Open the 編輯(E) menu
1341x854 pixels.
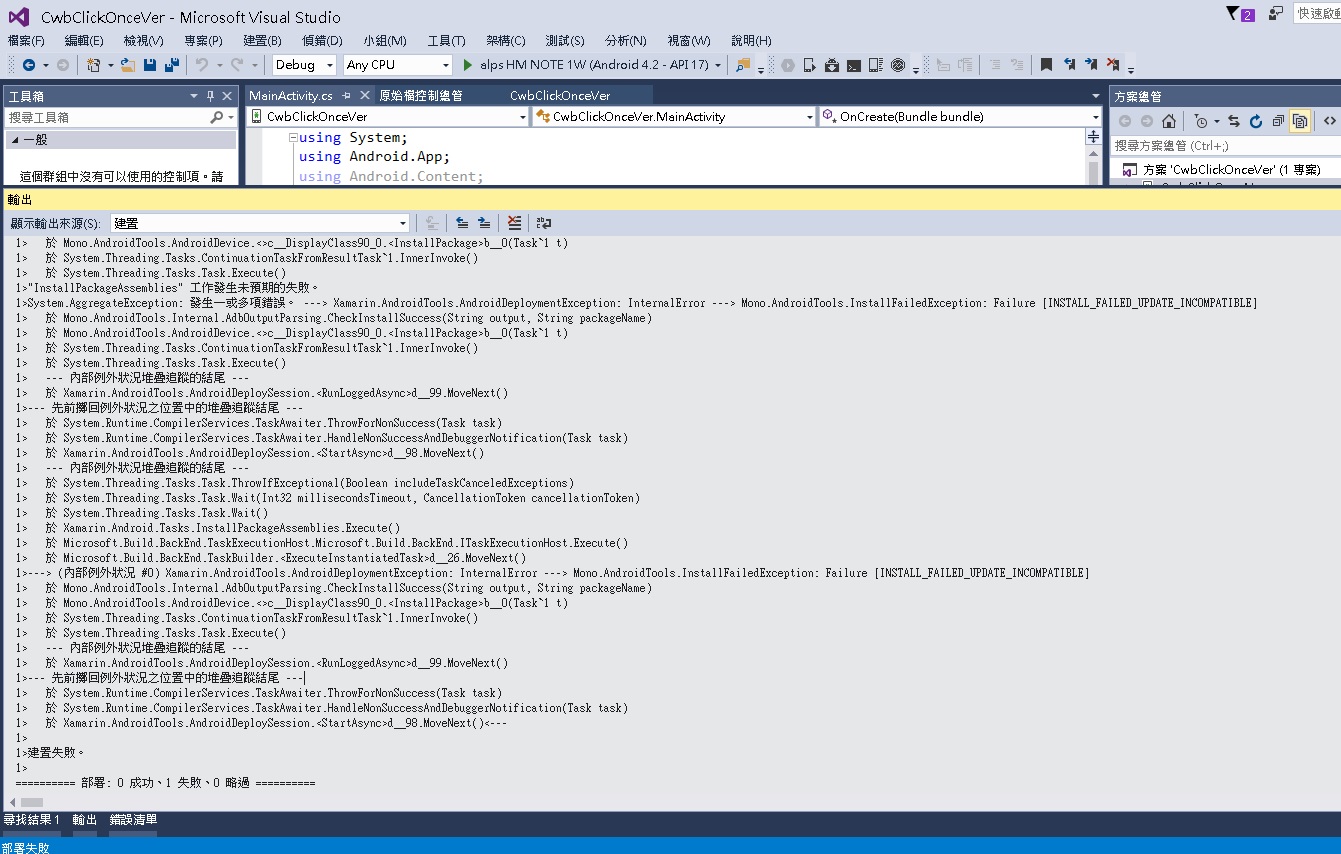[84, 41]
